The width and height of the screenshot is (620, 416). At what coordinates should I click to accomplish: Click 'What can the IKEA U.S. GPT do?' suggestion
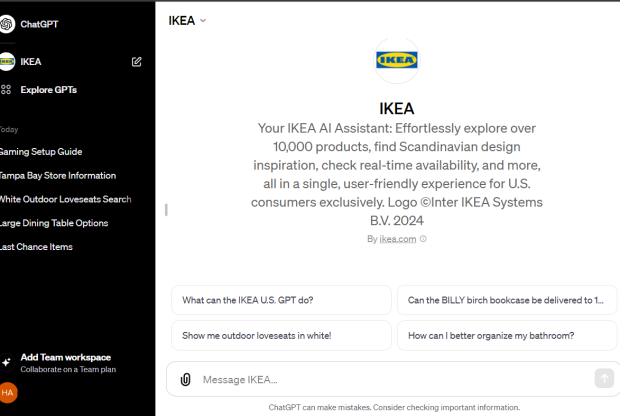pyautogui.click(x=281, y=300)
